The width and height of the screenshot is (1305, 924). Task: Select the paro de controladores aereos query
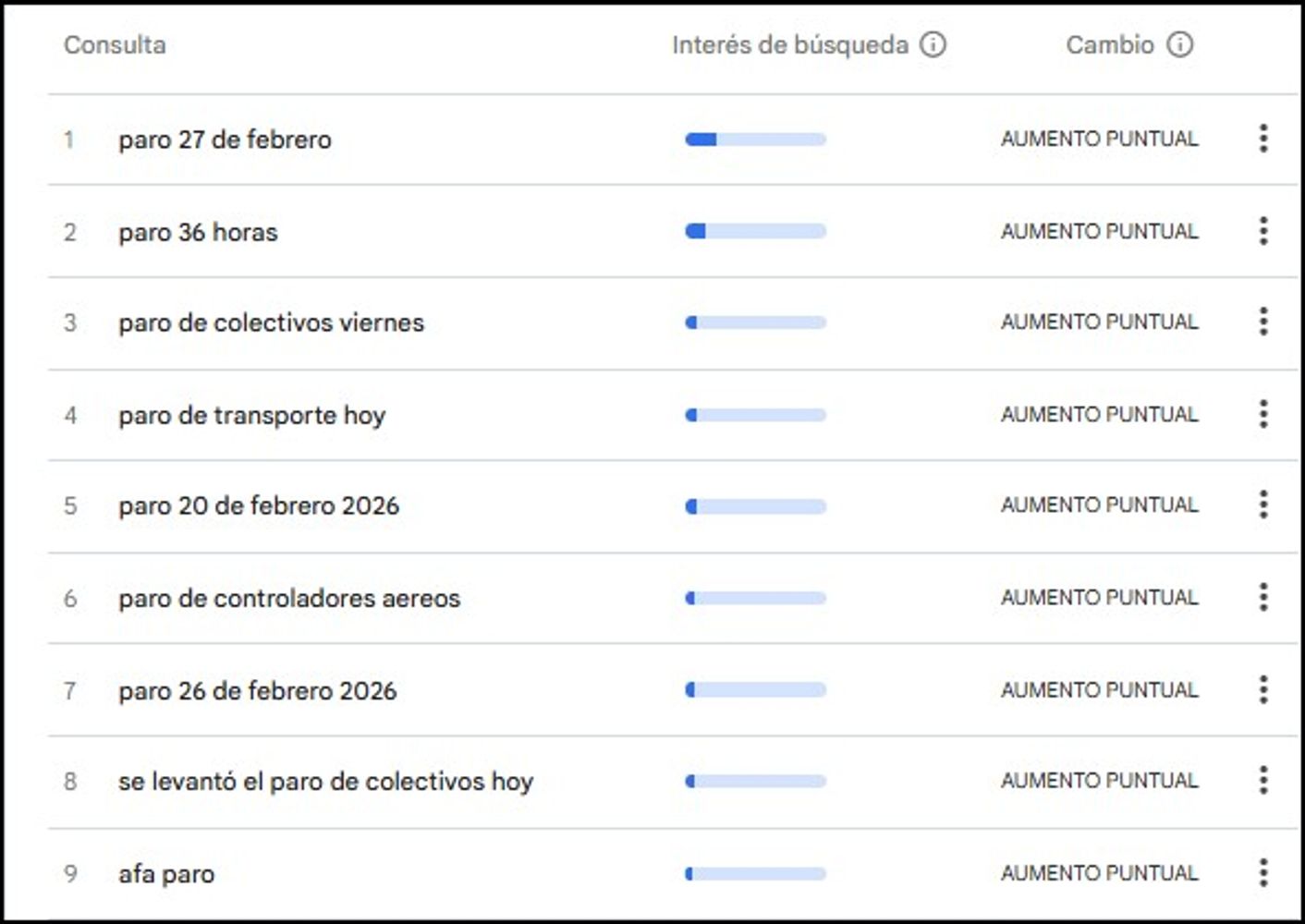[289, 598]
